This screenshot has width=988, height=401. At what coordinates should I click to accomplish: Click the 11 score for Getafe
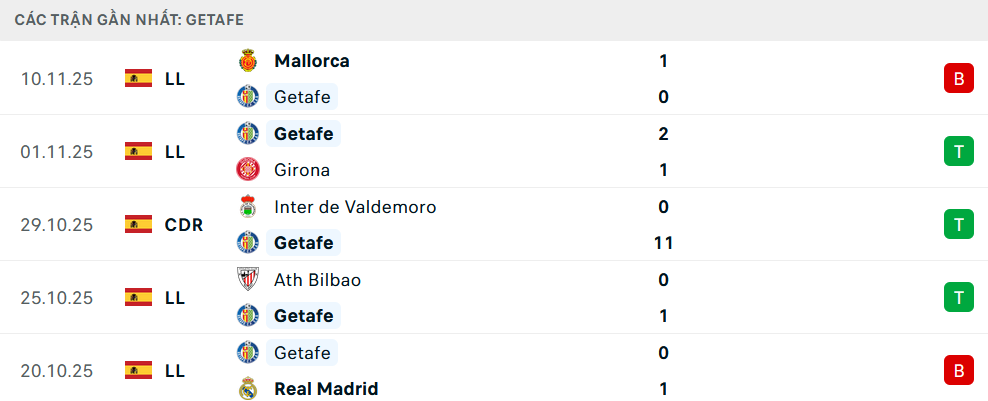(x=663, y=243)
